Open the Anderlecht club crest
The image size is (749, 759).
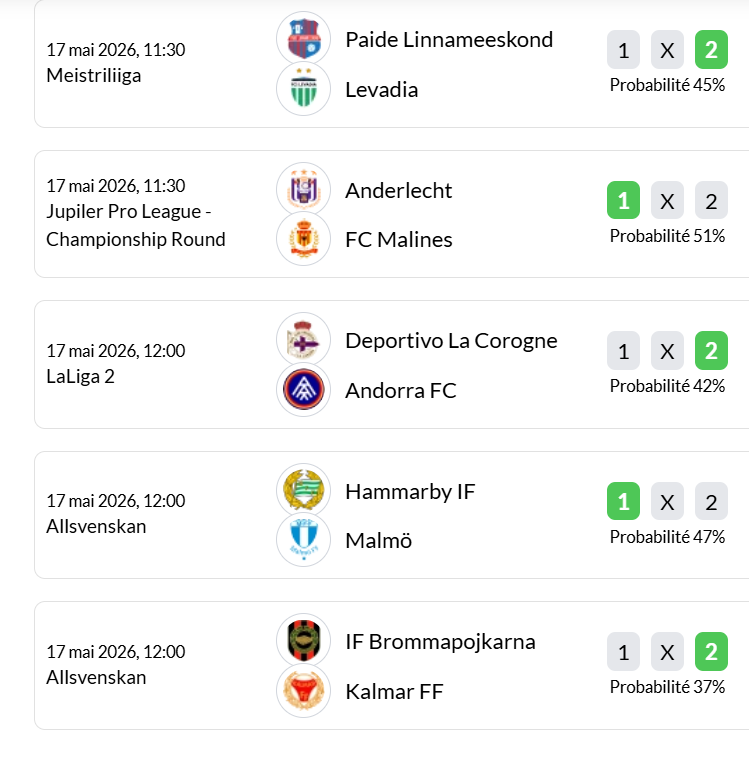coord(304,189)
